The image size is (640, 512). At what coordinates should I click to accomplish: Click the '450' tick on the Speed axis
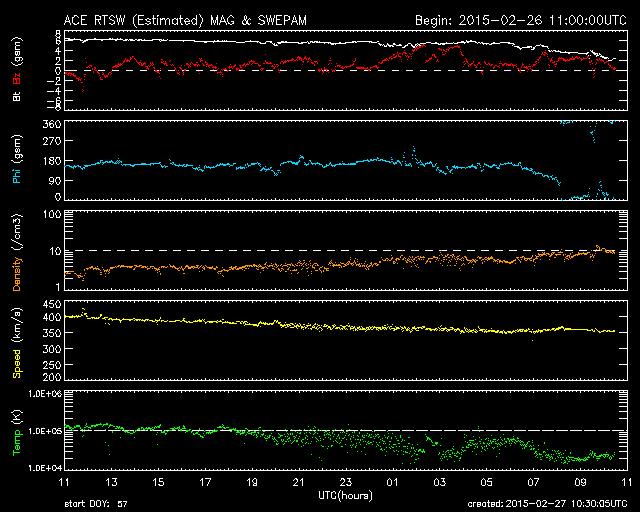coord(52,305)
